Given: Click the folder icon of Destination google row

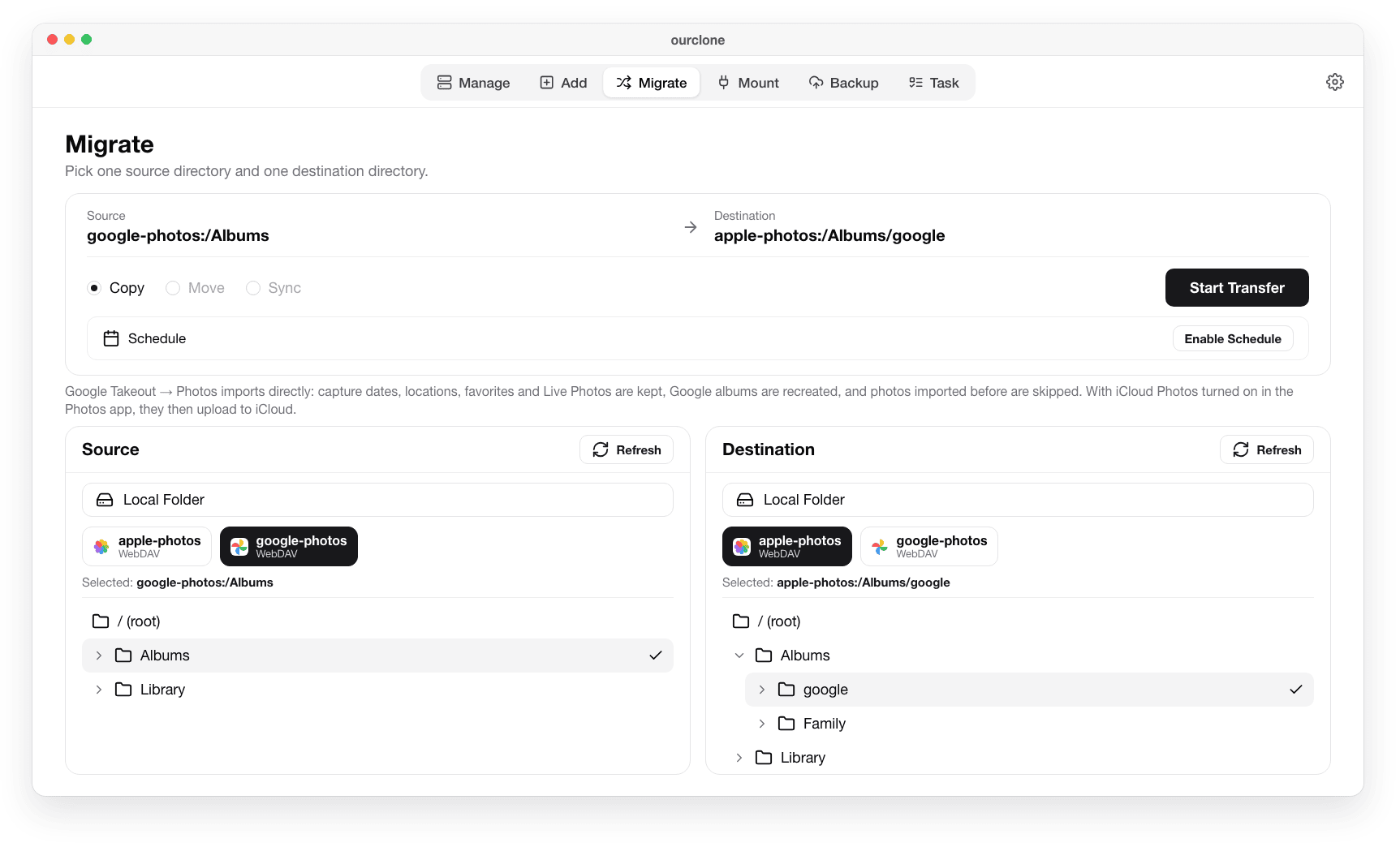Looking at the screenshot, I should 786,690.
